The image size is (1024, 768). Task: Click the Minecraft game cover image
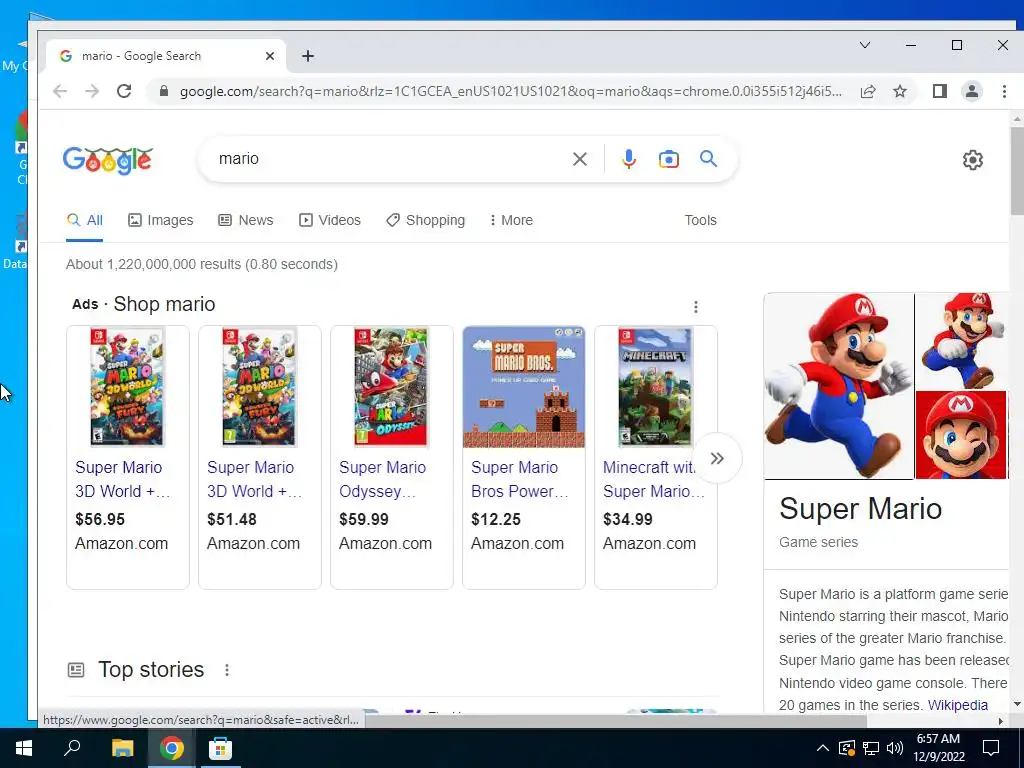point(655,387)
